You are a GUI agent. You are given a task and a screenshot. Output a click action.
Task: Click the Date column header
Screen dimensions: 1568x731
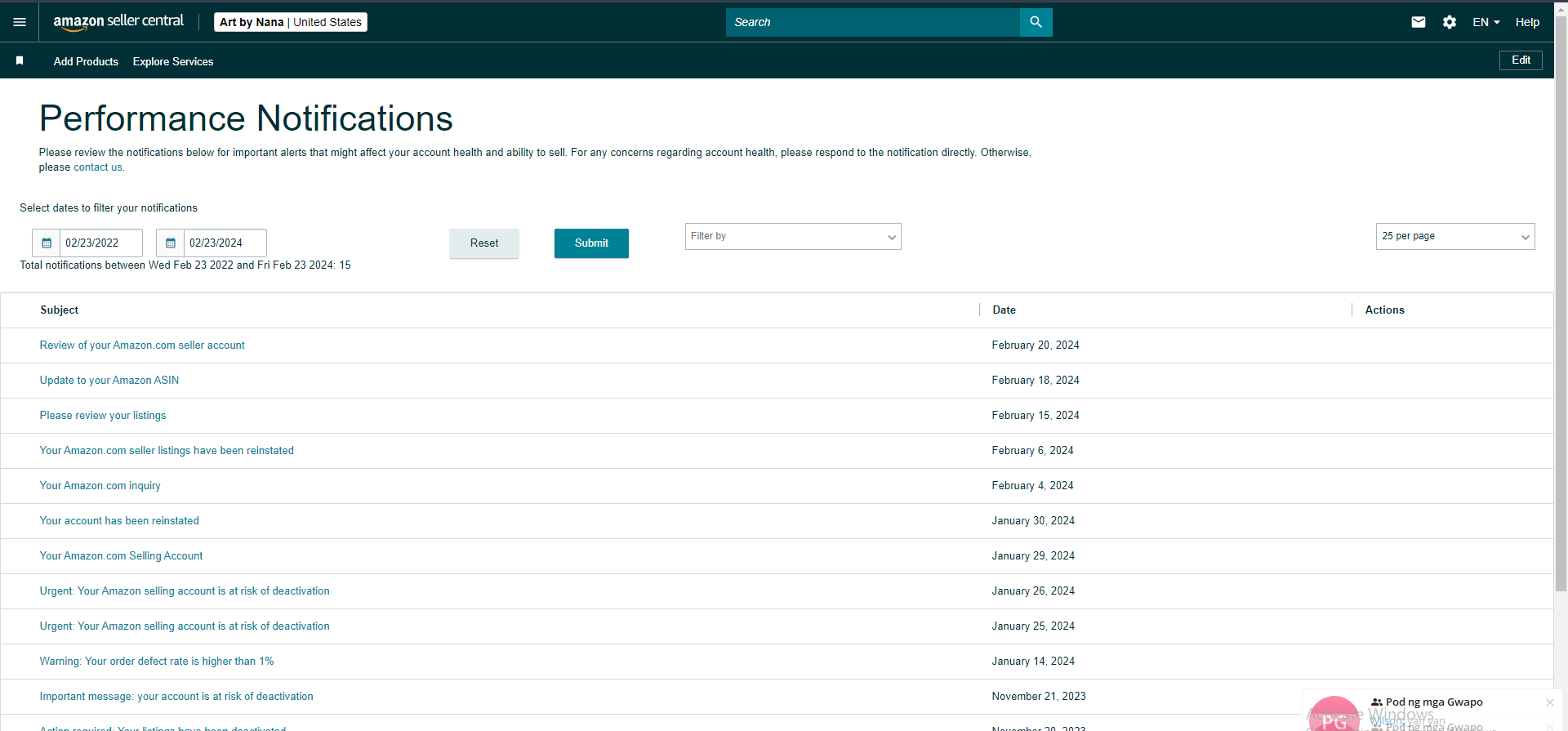[1004, 310]
